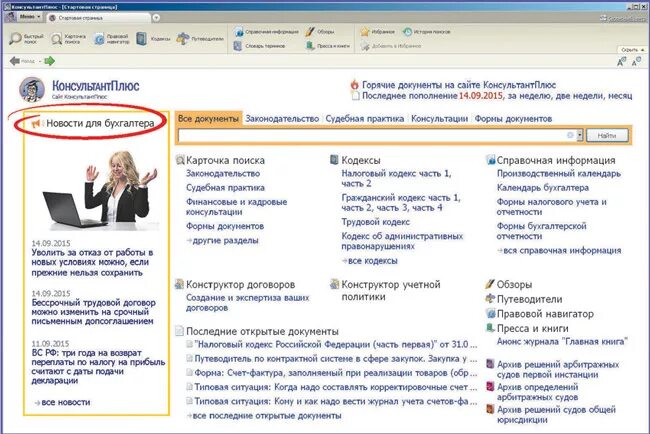Select the Стартовая страница window tab
Screen dimensions: 650x434
tap(97, 18)
